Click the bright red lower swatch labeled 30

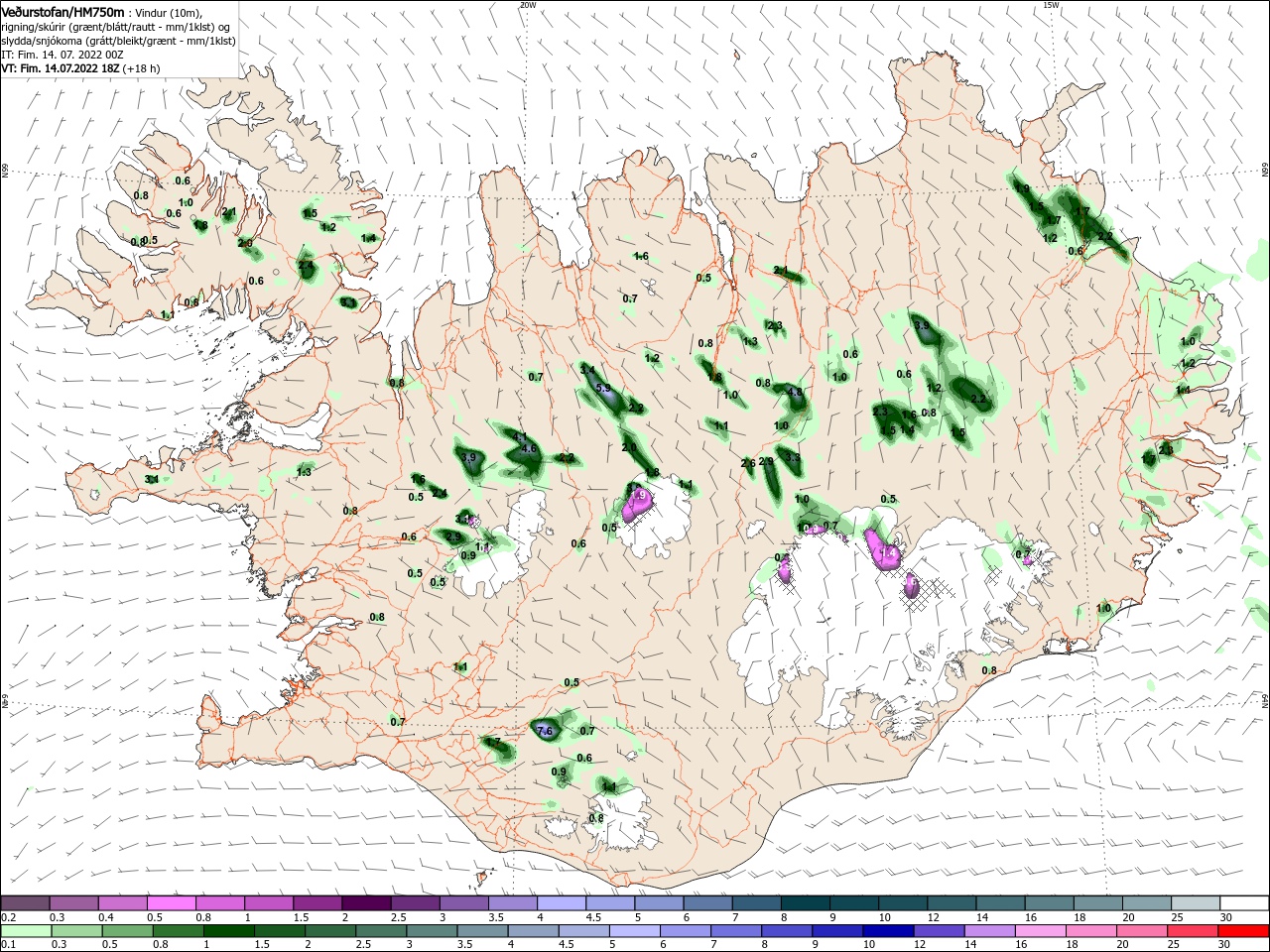[1243, 931]
